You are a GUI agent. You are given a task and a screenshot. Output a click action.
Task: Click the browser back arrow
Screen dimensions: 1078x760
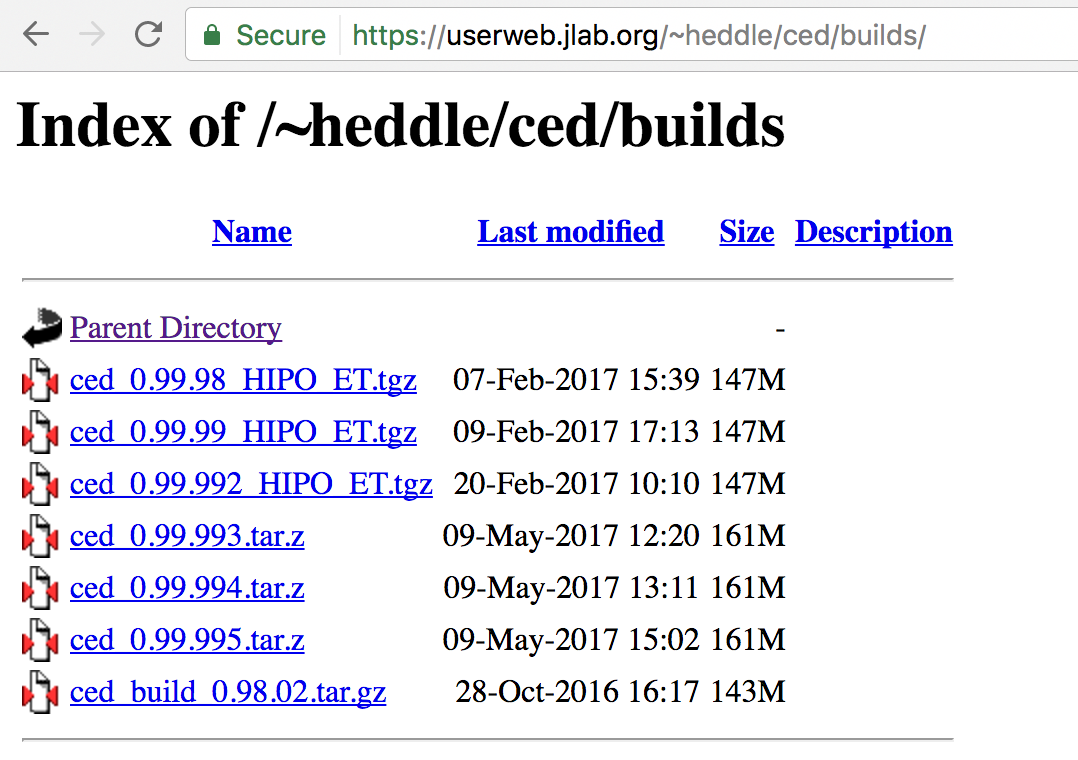point(36,34)
